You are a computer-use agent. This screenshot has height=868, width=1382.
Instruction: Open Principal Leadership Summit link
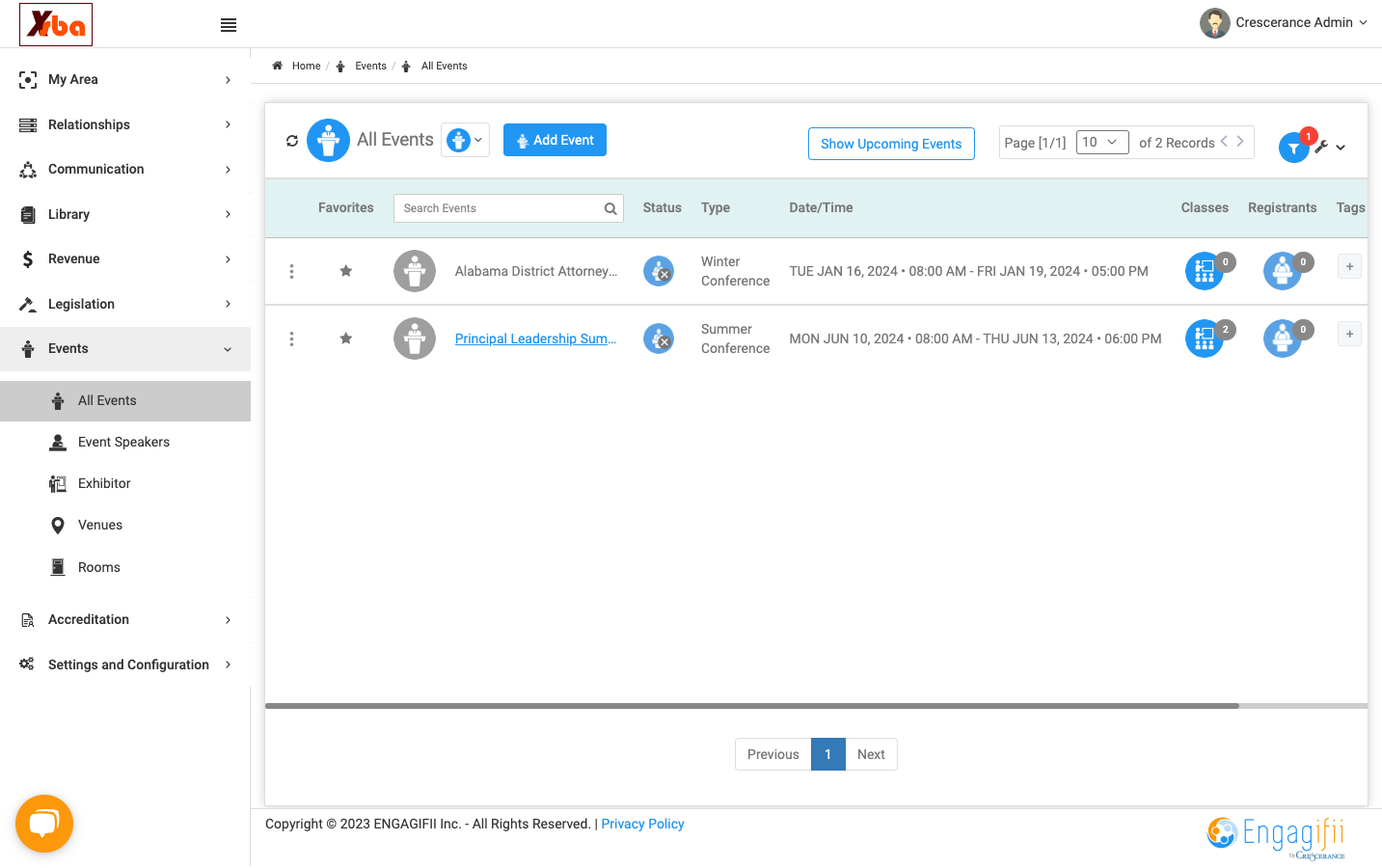coord(535,339)
